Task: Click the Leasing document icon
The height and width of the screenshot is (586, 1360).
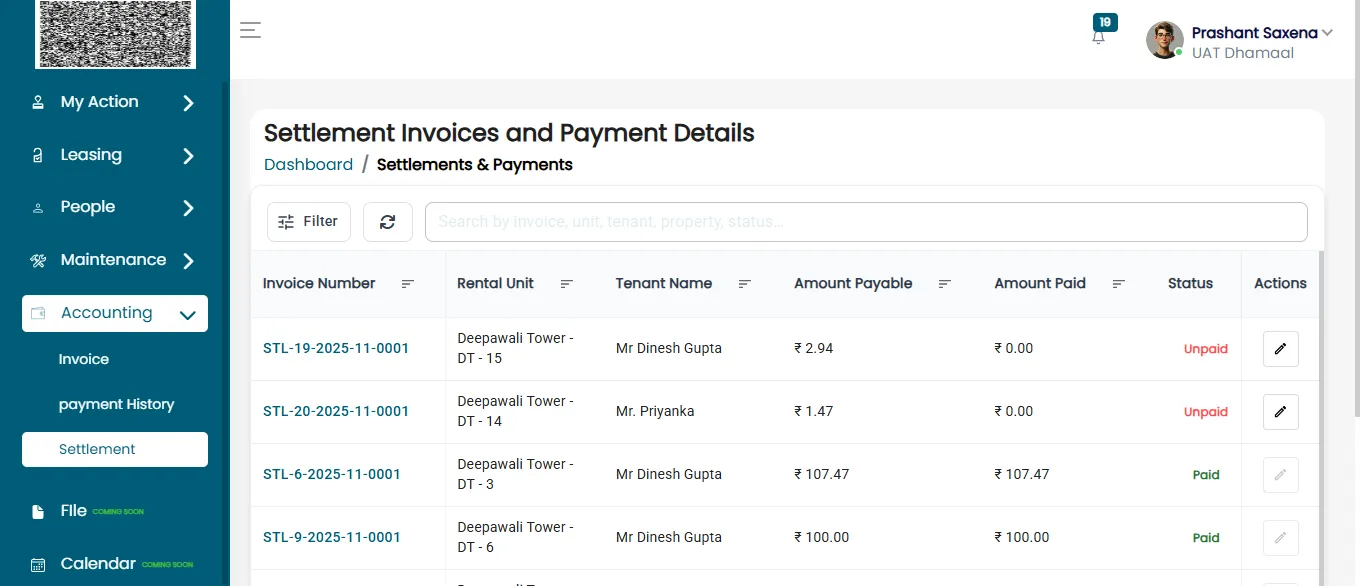Action: tap(38, 155)
